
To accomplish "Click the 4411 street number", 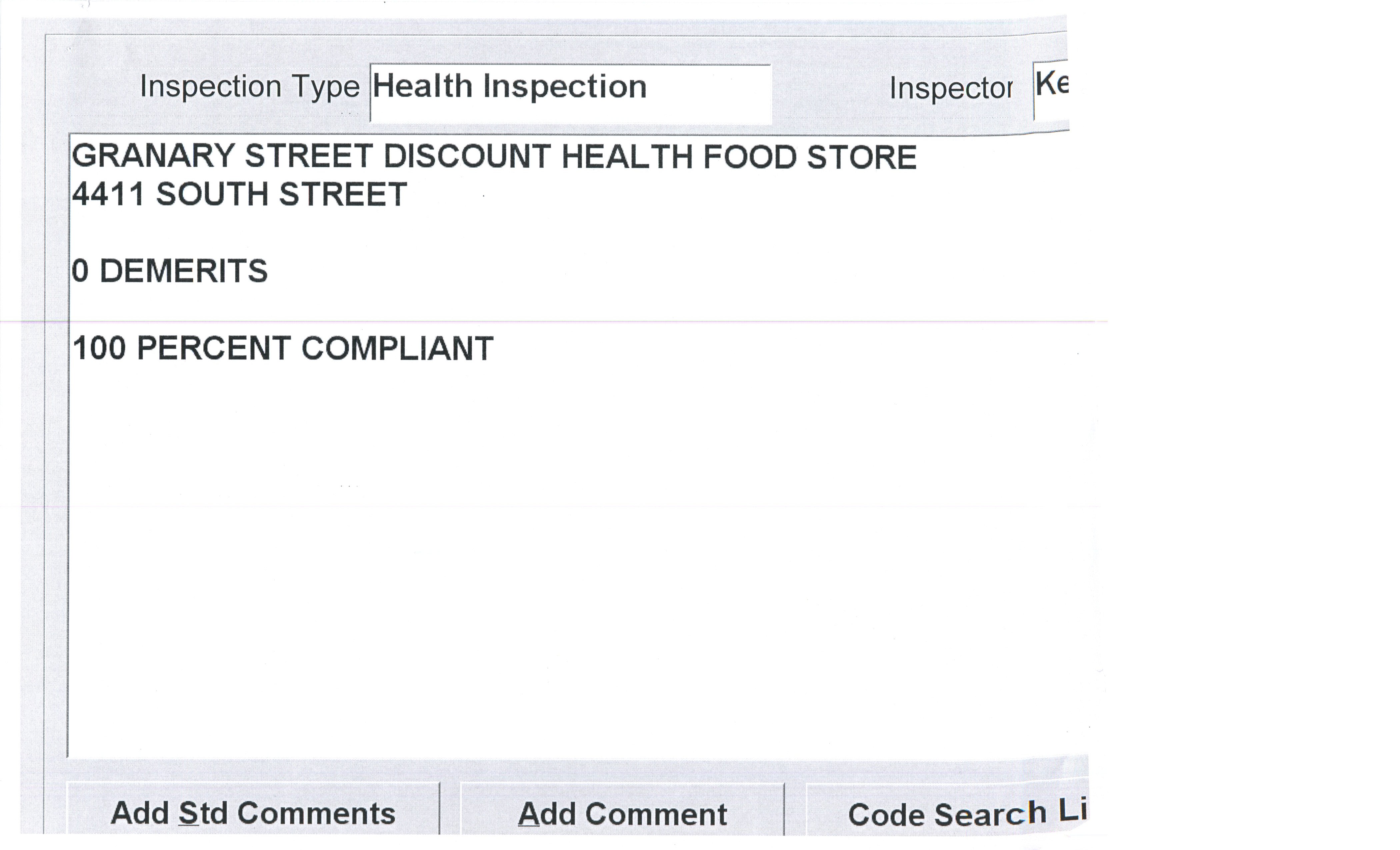I will (x=108, y=194).
